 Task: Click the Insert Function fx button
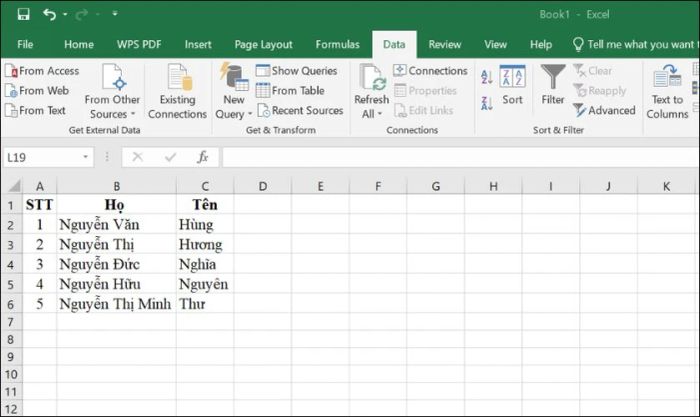coord(203,157)
